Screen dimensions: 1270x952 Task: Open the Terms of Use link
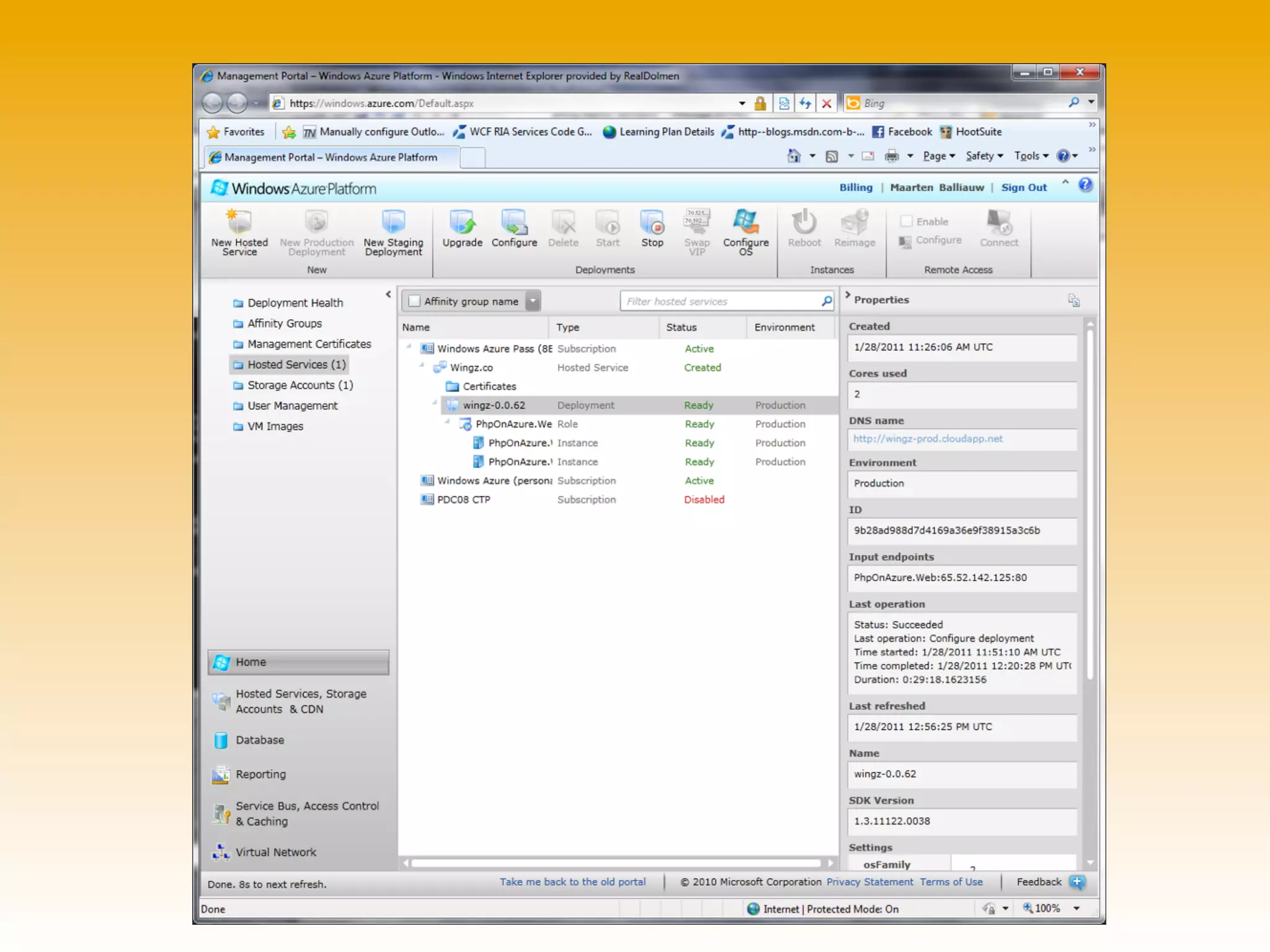(951, 882)
